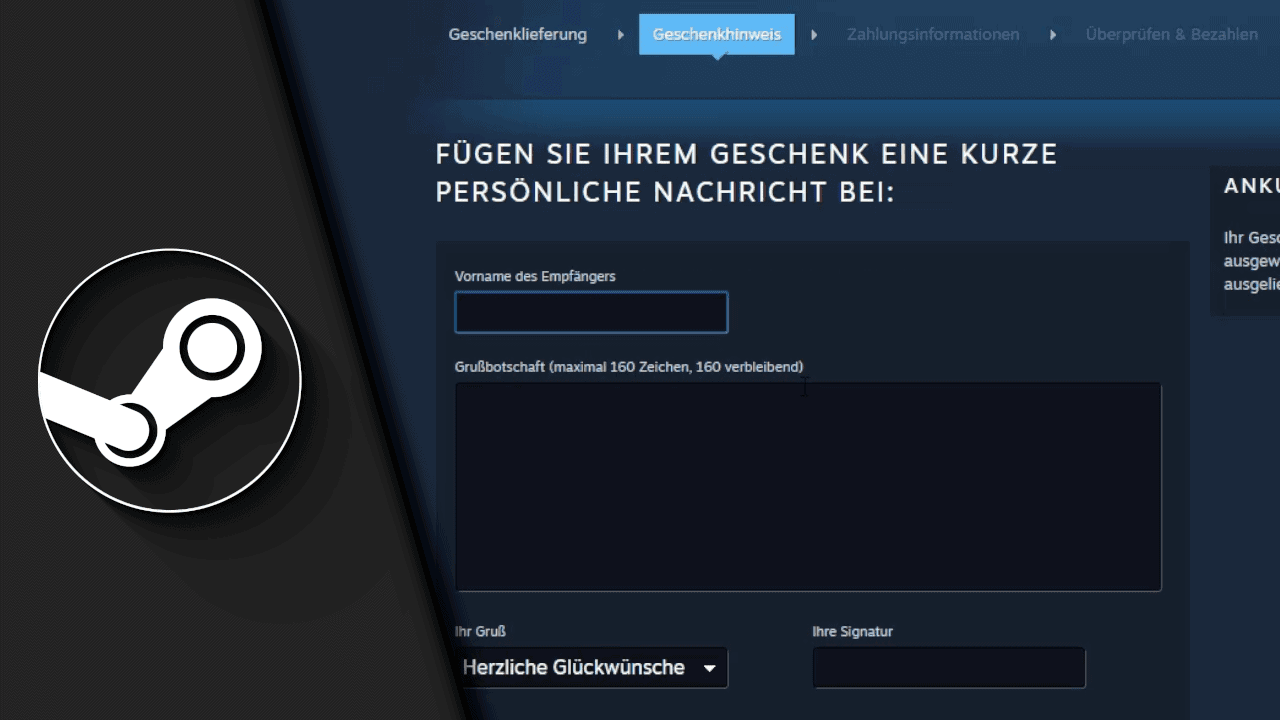Open the Überprüfen & Bezahlen step
This screenshot has width=1280, height=720.
click(x=1172, y=34)
